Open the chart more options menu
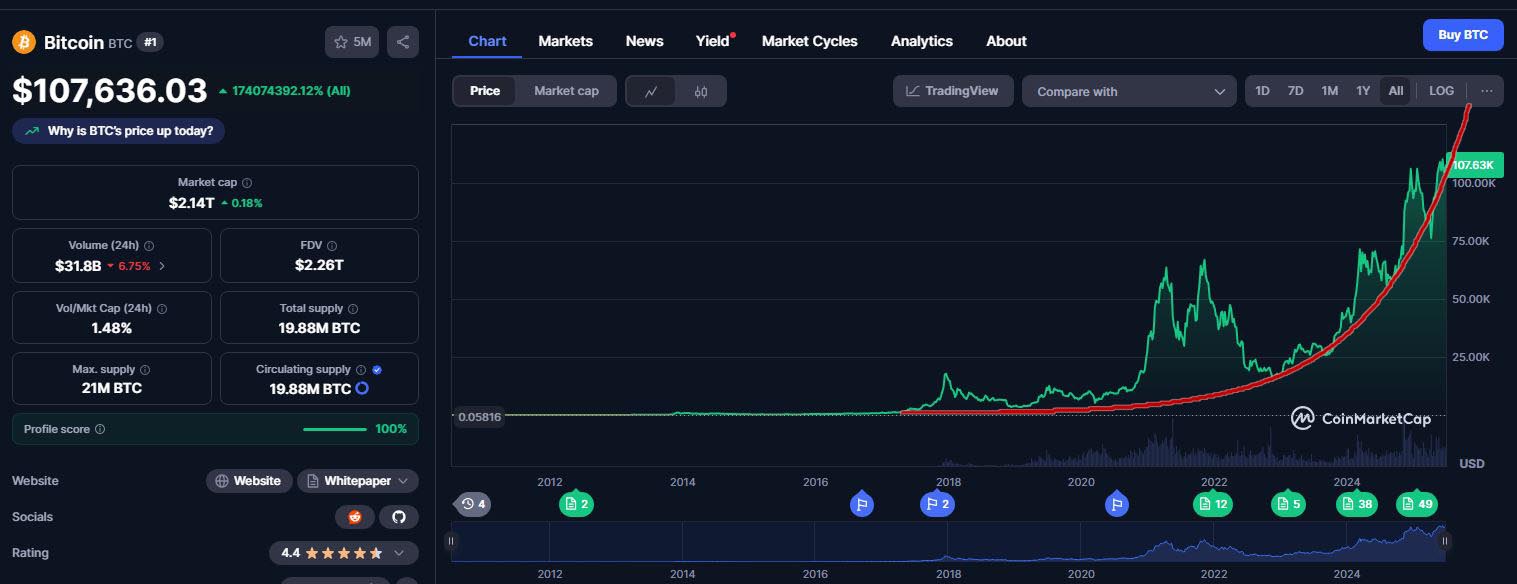The width and height of the screenshot is (1517, 584). (1487, 91)
